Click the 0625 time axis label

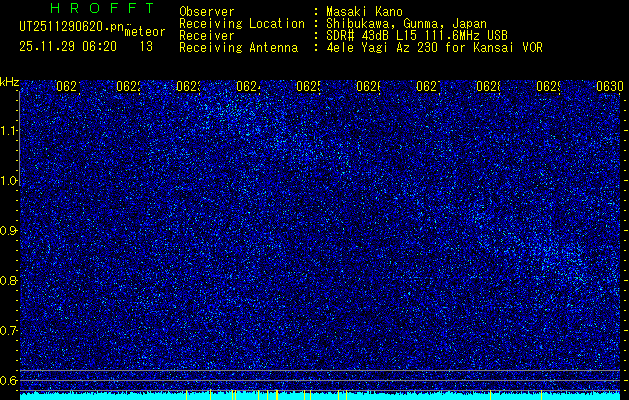click(308, 86)
